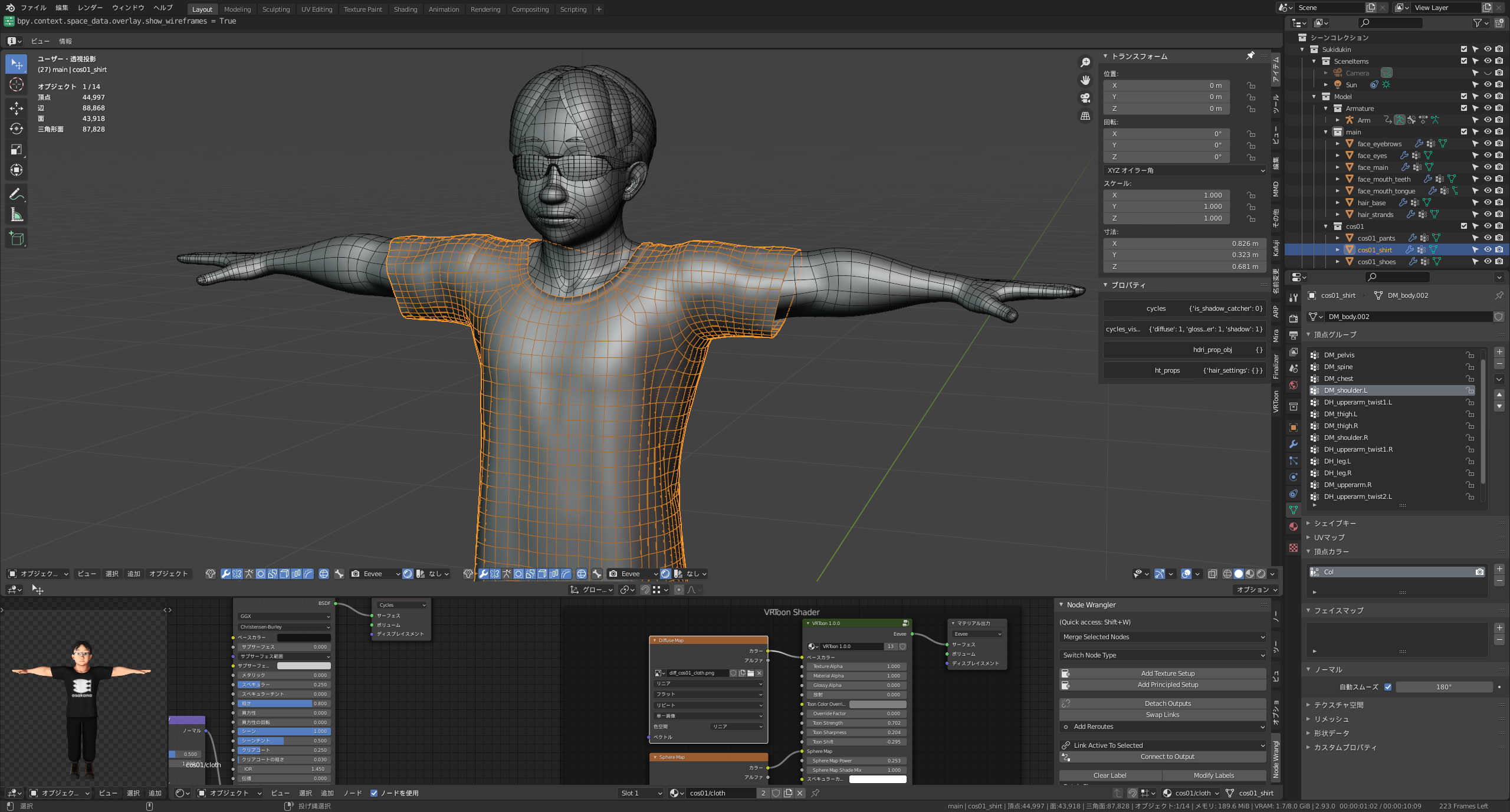Viewport: 1510px width, 812px height.
Task: Click the Clear Label button in Node Wrangler
Action: click(x=1111, y=775)
